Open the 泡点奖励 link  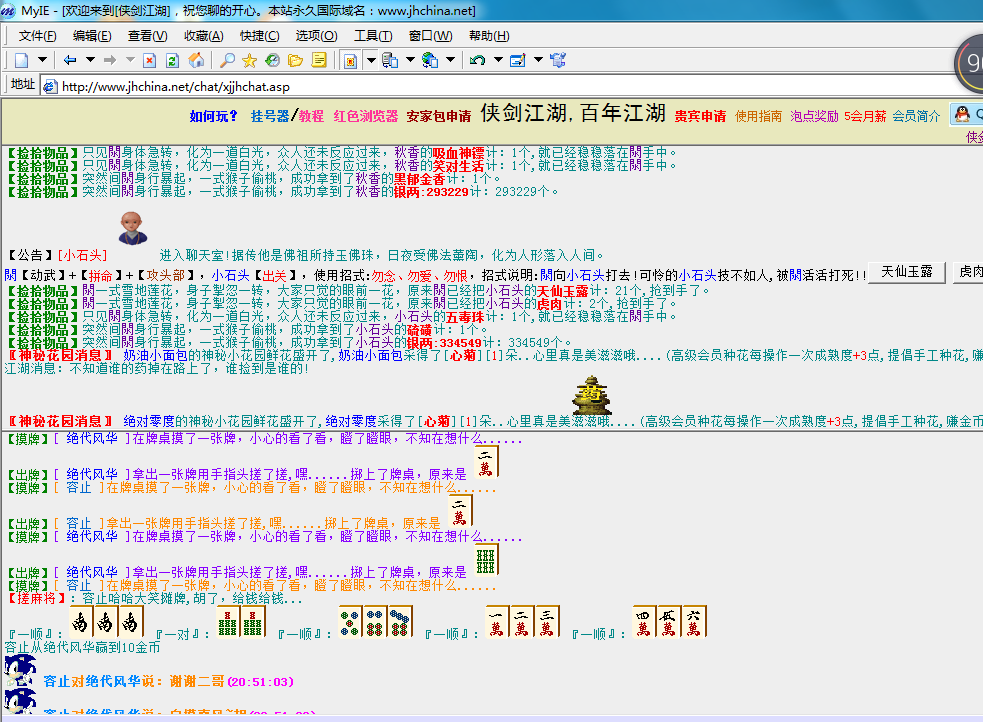click(814, 116)
